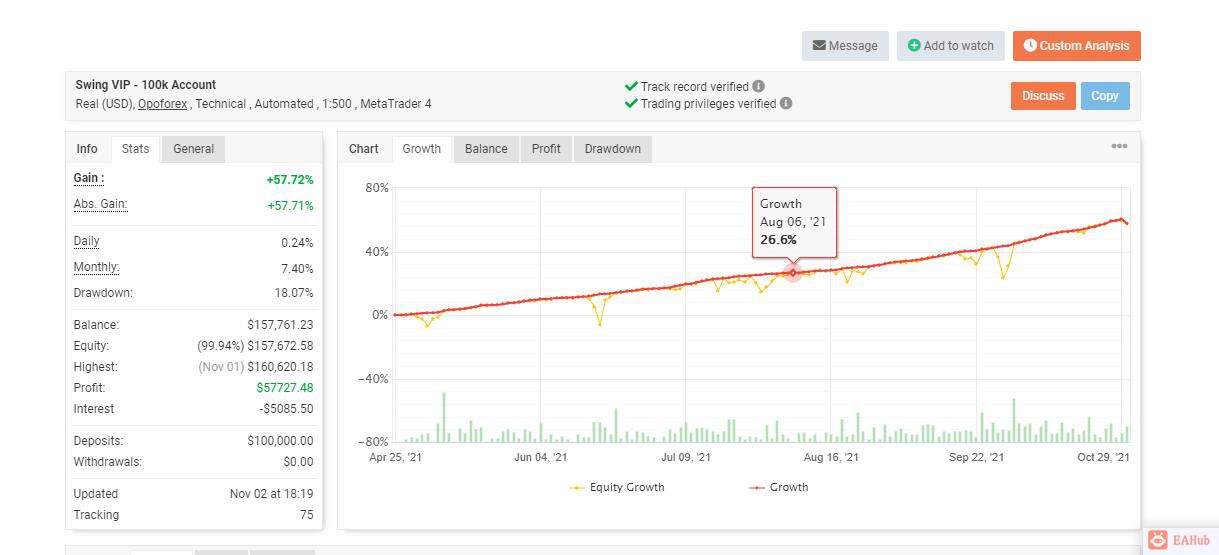The width and height of the screenshot is (1219, 555).
Task: Click the Gain label link
Action: point(89,178)
